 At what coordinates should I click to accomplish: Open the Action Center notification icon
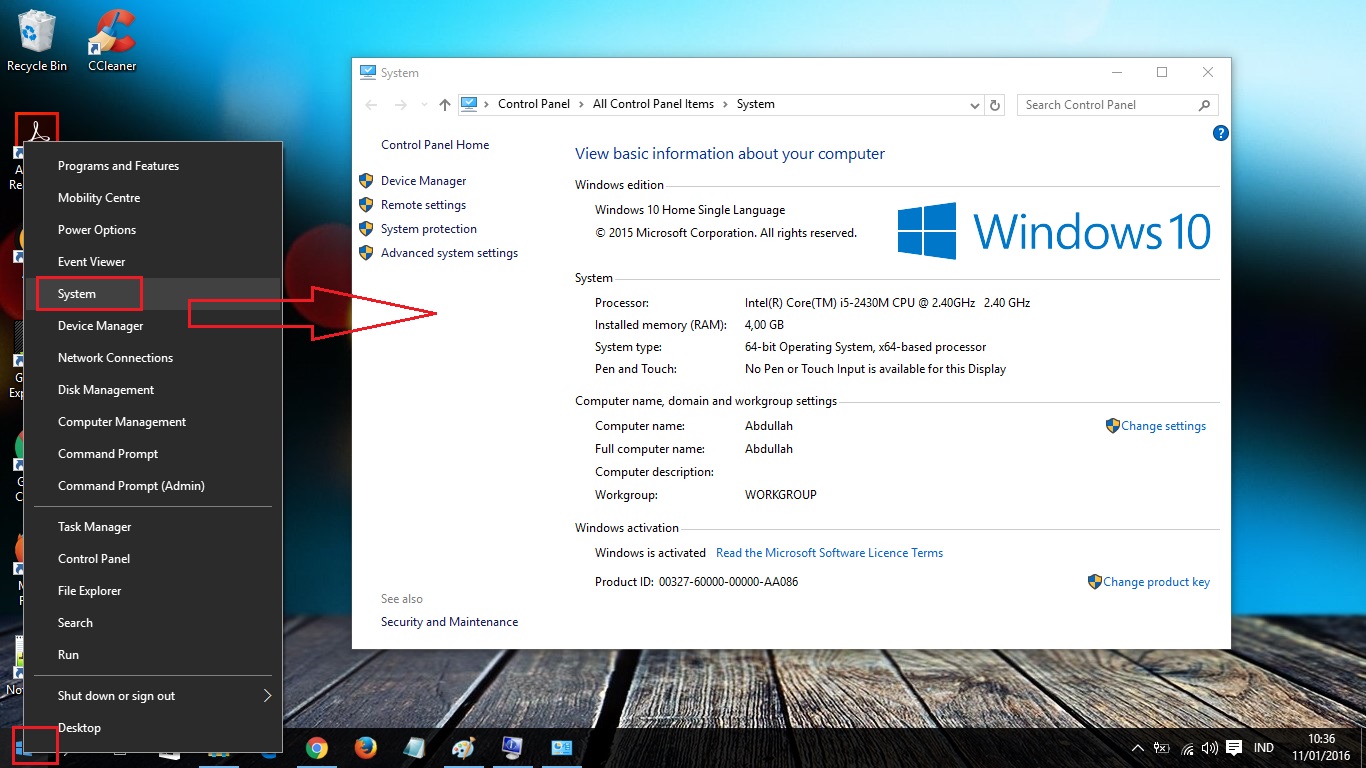tap(1234, 748)
